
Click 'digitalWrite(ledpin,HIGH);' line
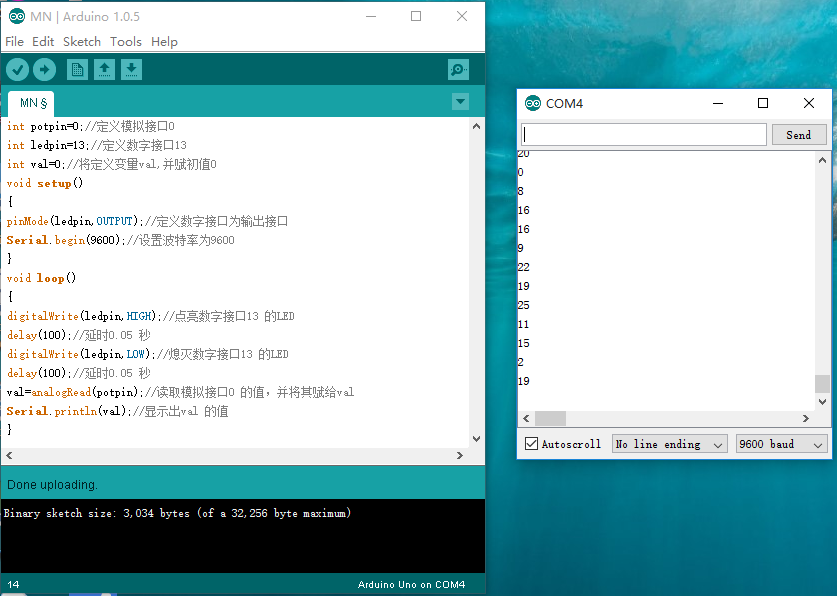pyautogui.click(x=151, y=316)
